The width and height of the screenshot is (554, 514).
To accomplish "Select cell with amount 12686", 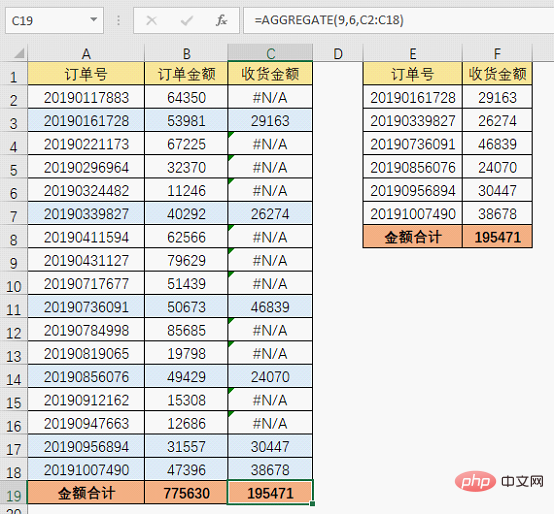I will click(186, 423).
